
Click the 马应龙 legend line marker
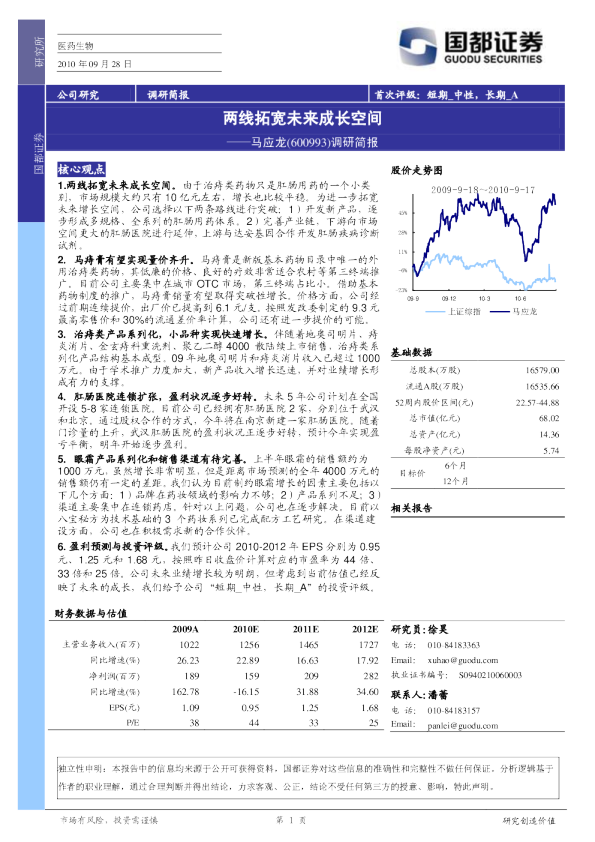click(499, 311)
